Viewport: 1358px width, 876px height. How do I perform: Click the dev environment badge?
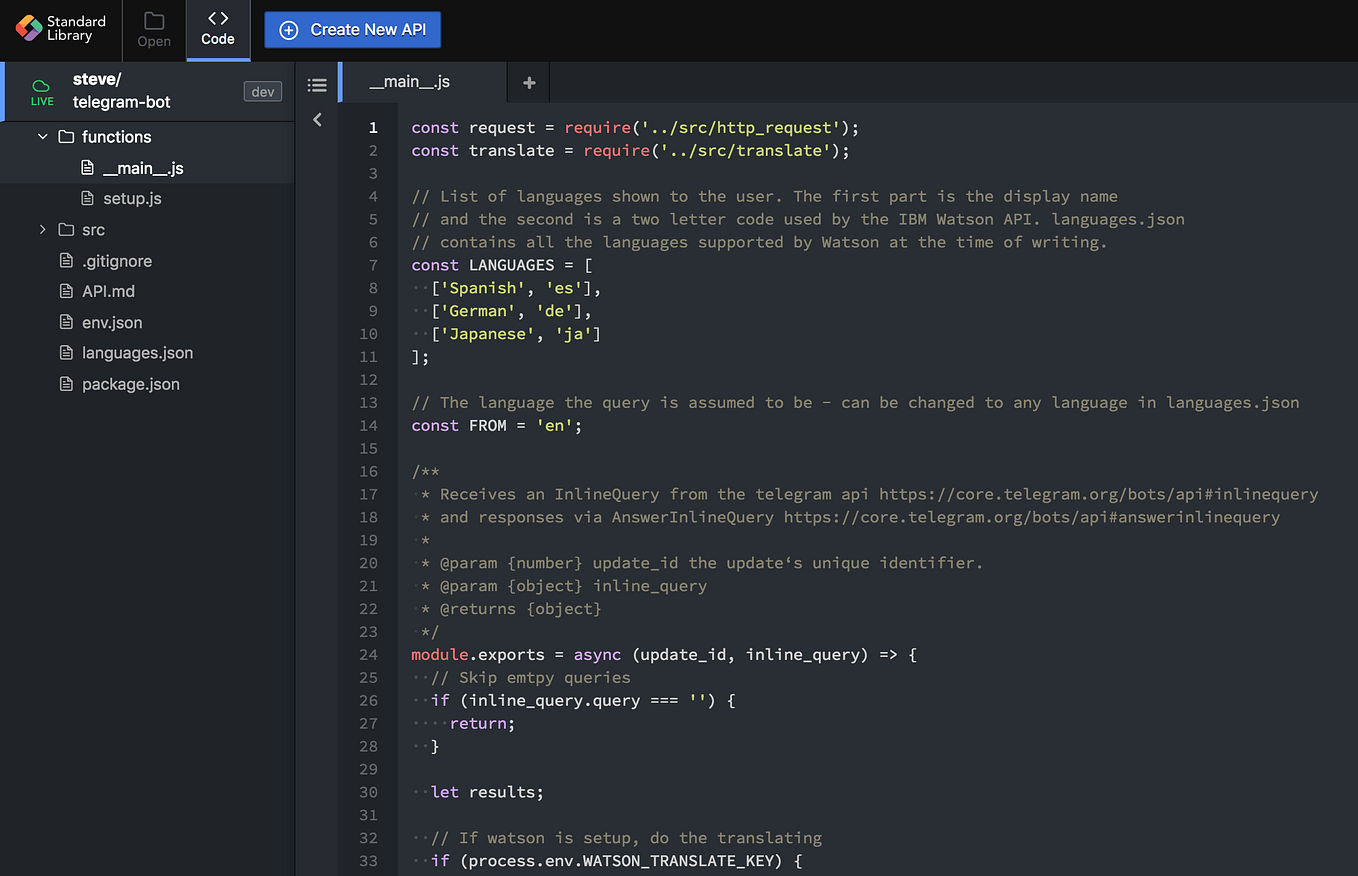tap(262, 91)
